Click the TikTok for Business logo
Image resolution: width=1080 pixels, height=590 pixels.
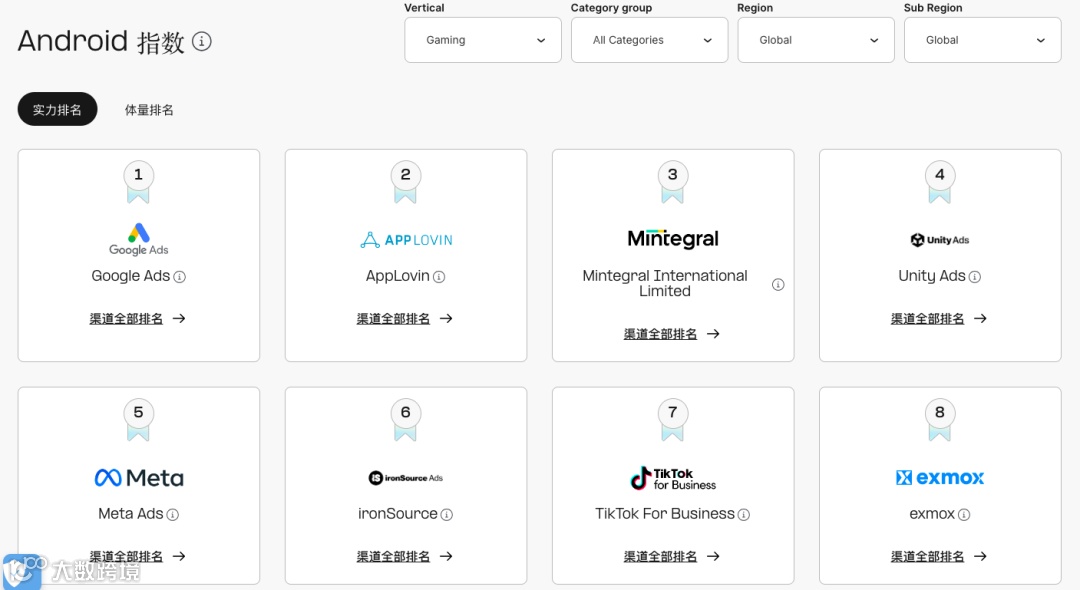click(673, 478)
